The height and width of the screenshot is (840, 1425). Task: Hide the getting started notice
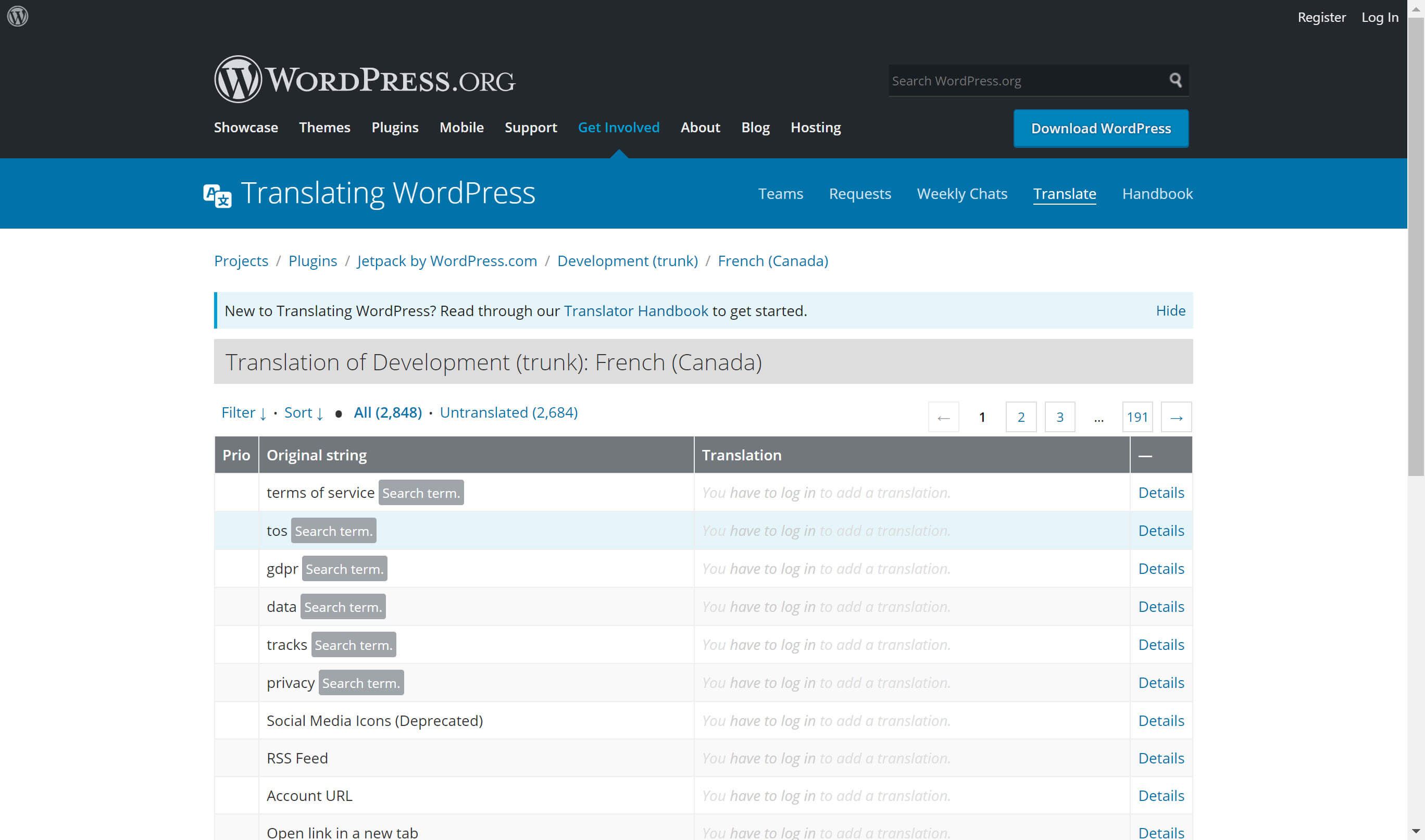point(1170,311)
